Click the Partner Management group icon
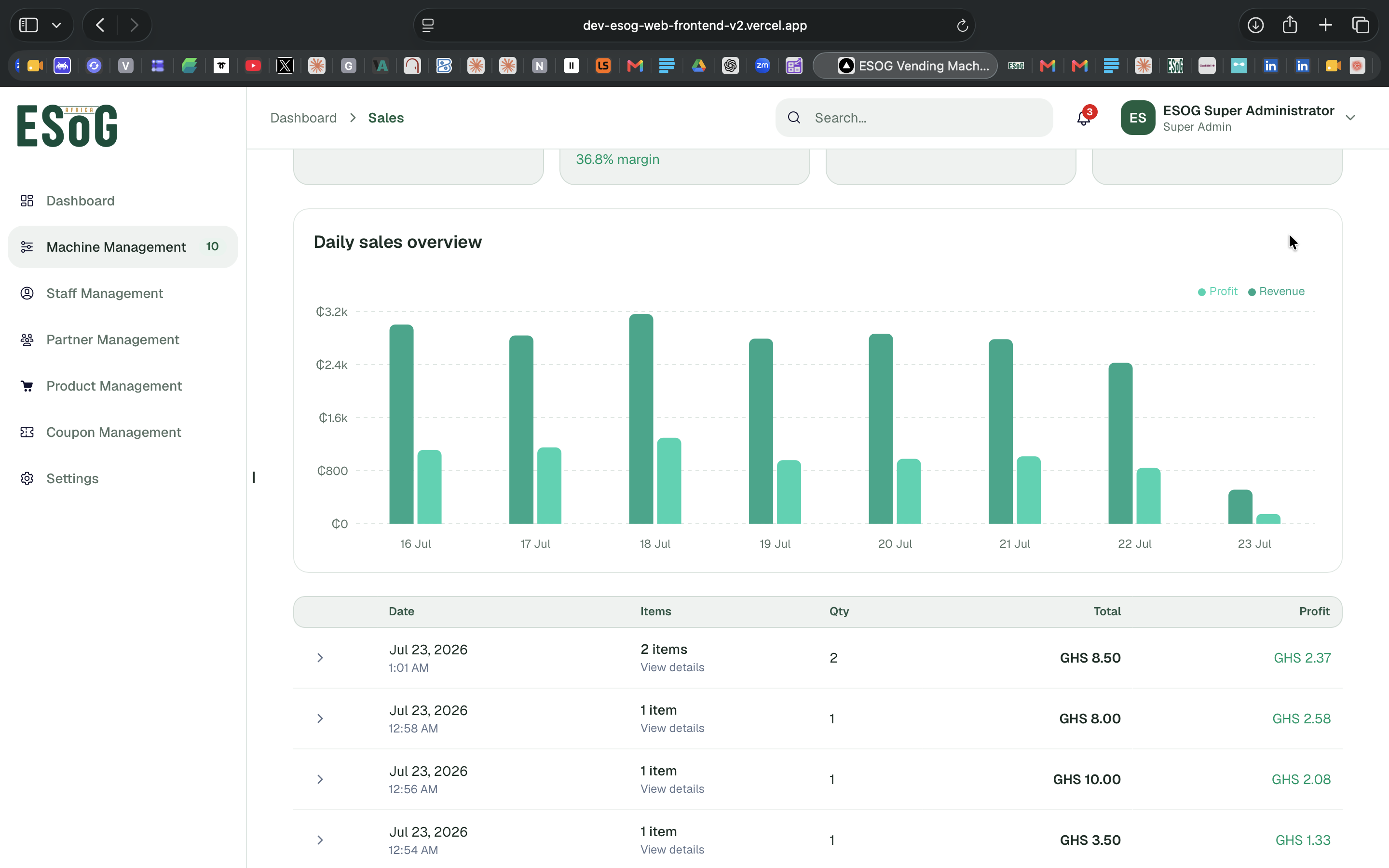This screenshot has width=1389, height=868. (27, 339)
